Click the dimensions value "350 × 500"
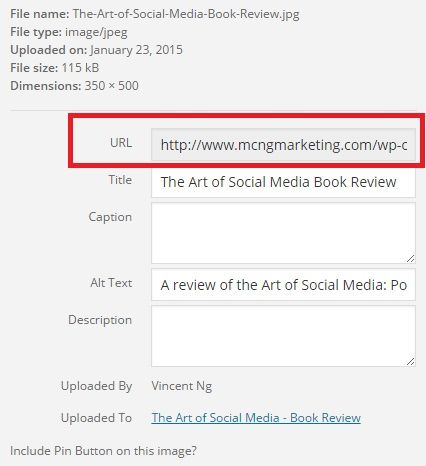The height and width of the screenshot is (466, 426). [x=112, y=86]
